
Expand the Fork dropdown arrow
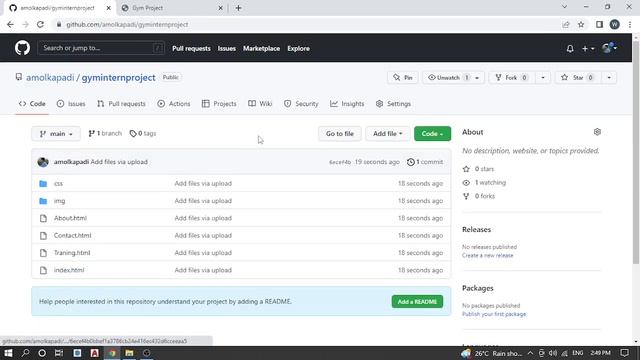[x=542, y=78]
